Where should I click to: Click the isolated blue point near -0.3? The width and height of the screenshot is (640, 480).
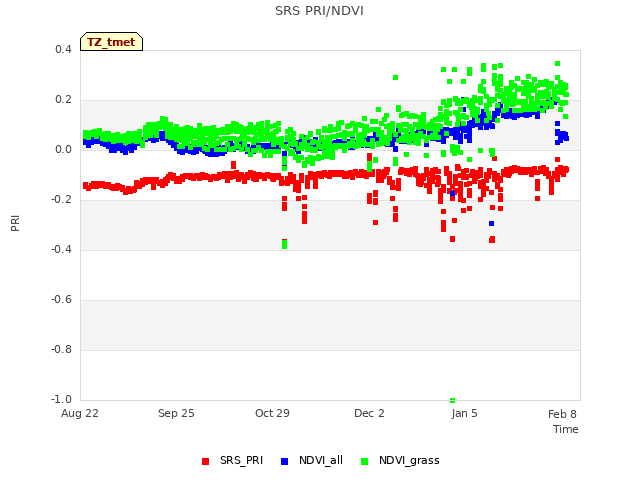pyautogui.click(x=491, y=223)
